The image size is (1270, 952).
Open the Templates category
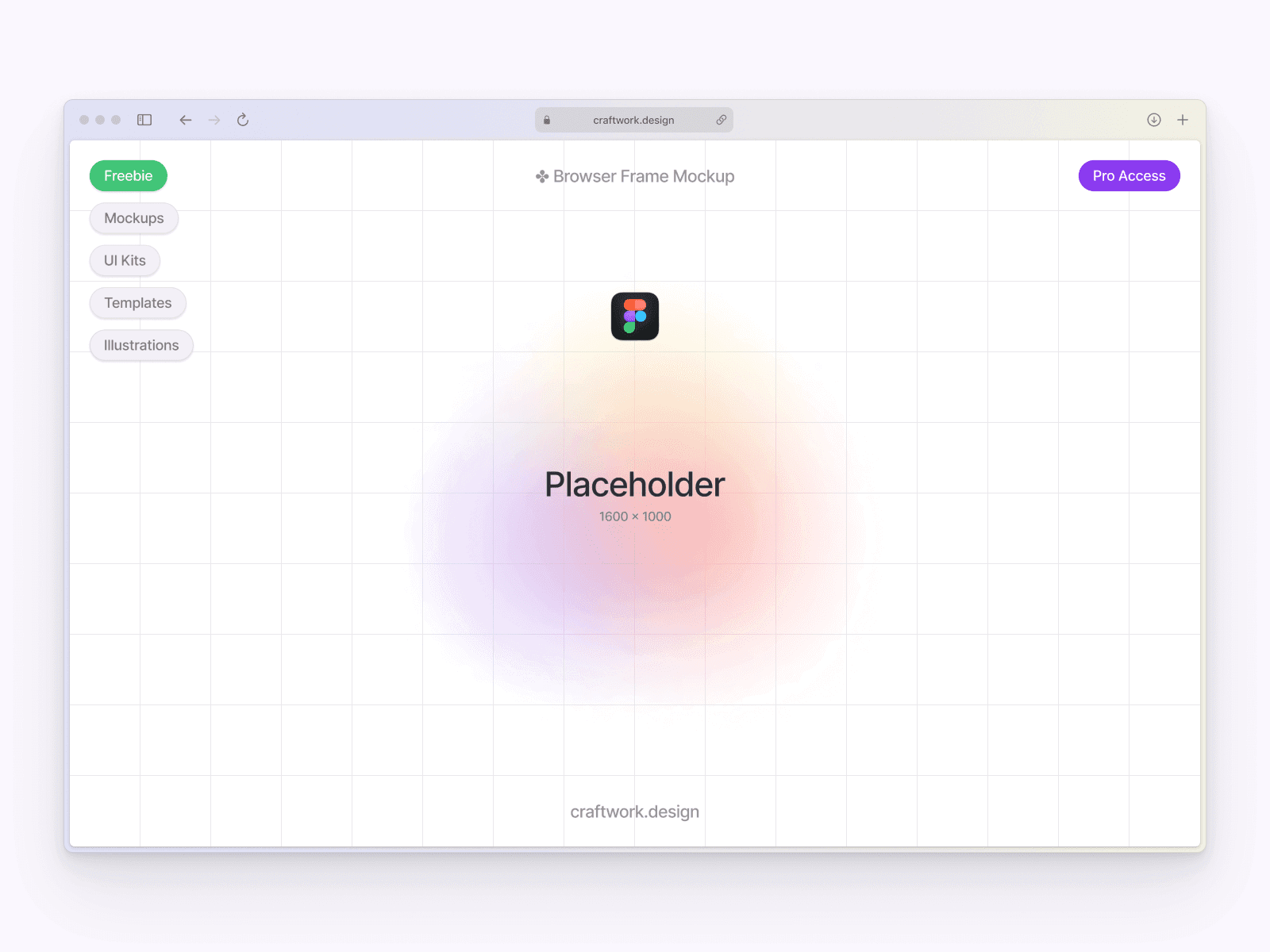coord(138,303)
